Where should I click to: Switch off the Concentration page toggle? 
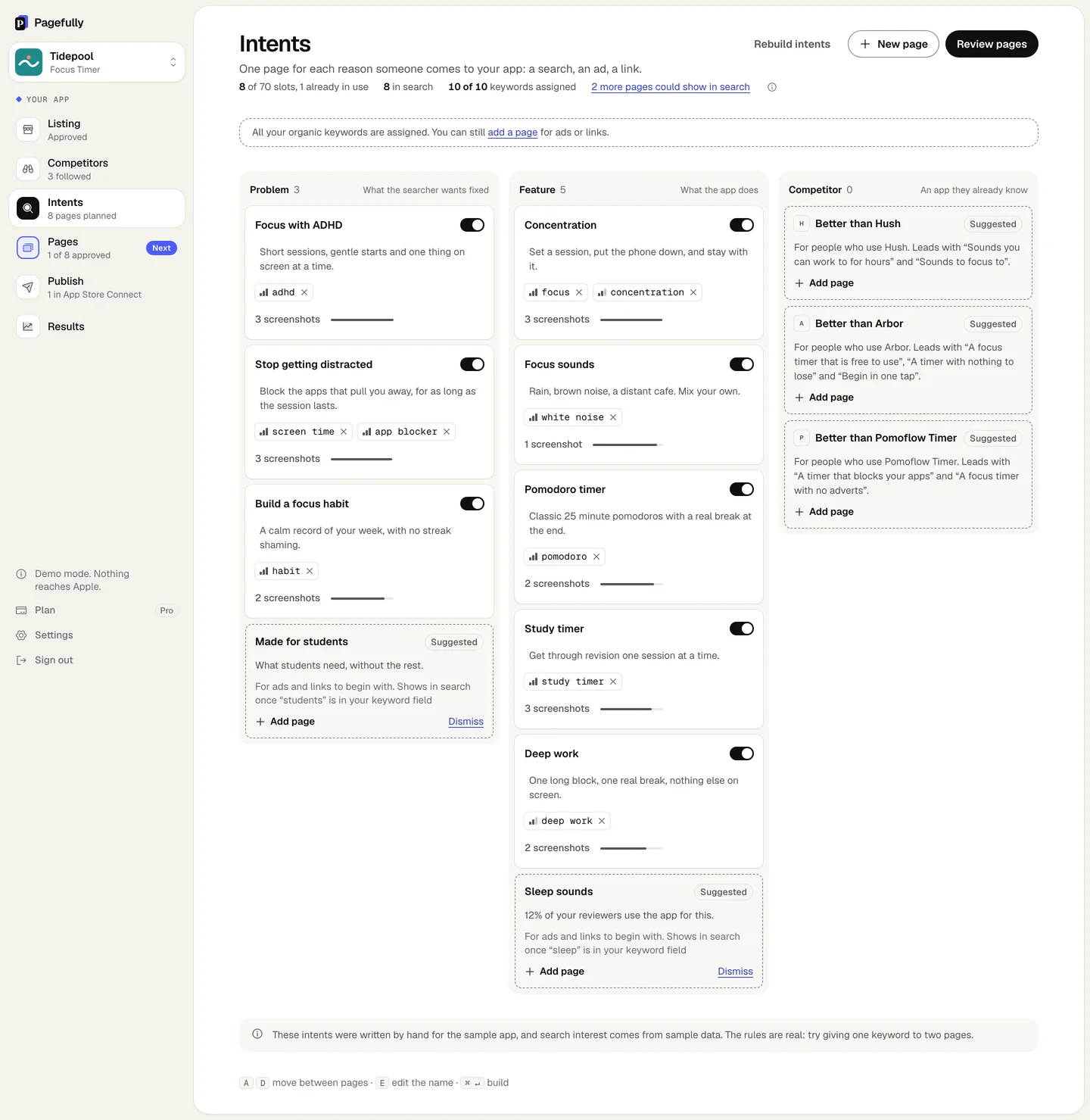[x=742, y=225]
